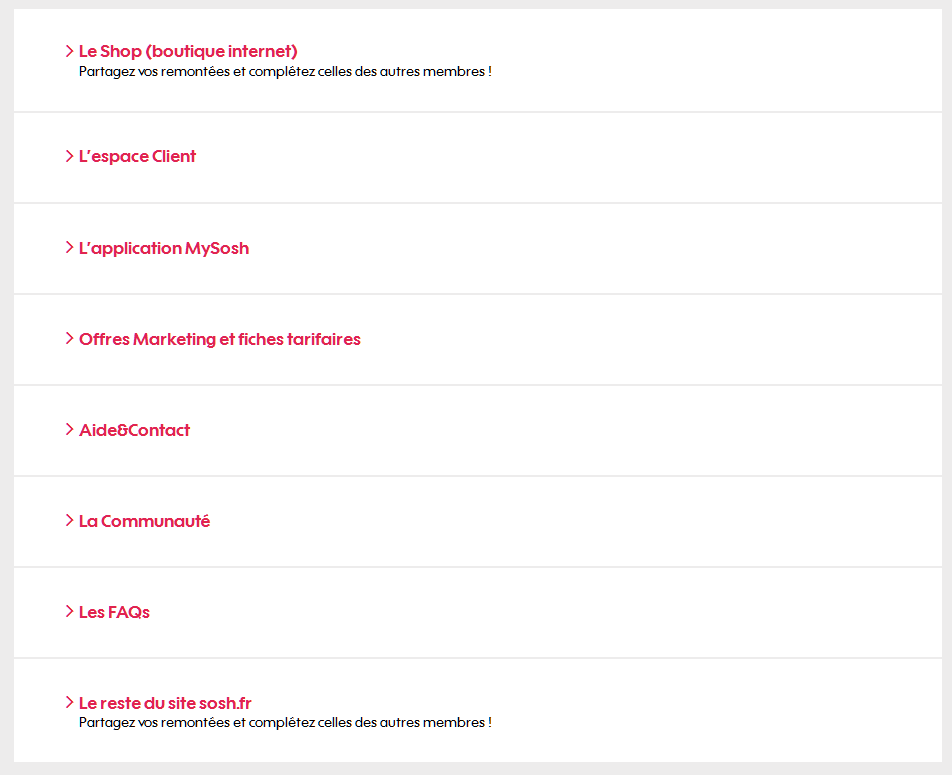Open Offres Marketing et fiches tarifaires title
The height and width of the screenshot is (775, 952).
pyautogui.click(x=219, y=339)
